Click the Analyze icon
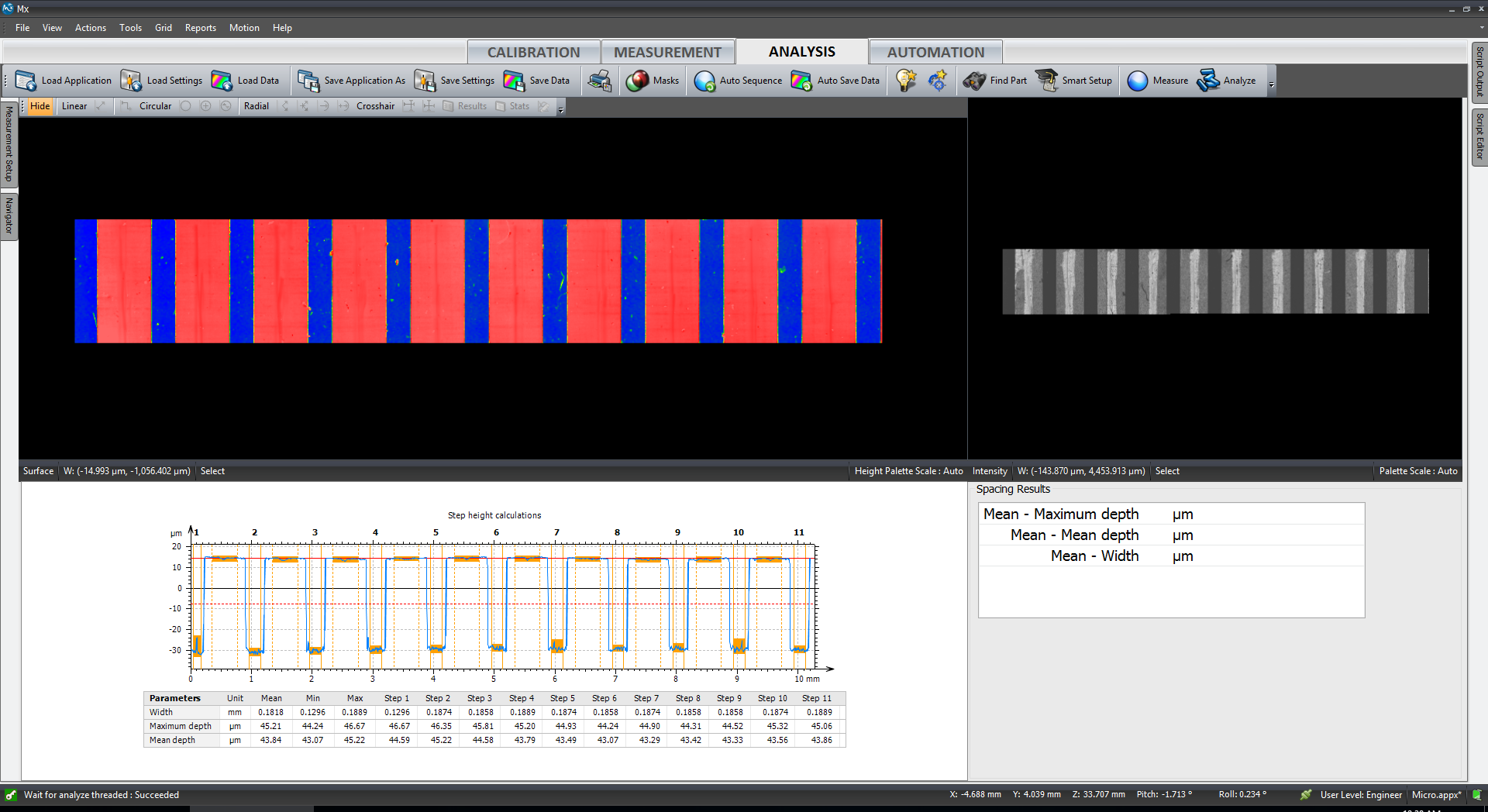The width and height of the screenshot is (1488, 812). pos(1208,81)
